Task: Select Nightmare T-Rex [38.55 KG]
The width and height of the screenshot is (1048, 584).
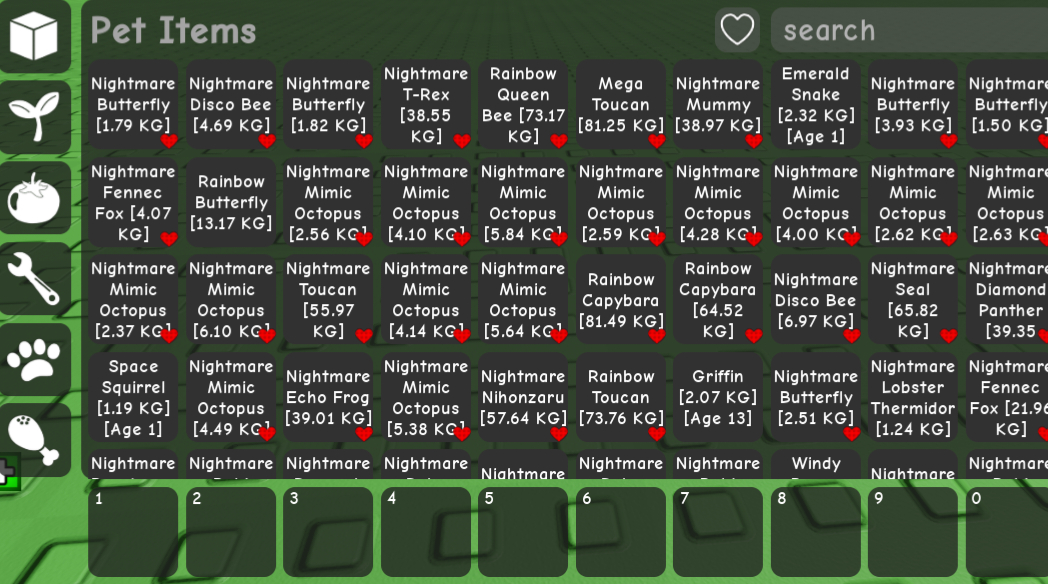Action: coord(426,105)
